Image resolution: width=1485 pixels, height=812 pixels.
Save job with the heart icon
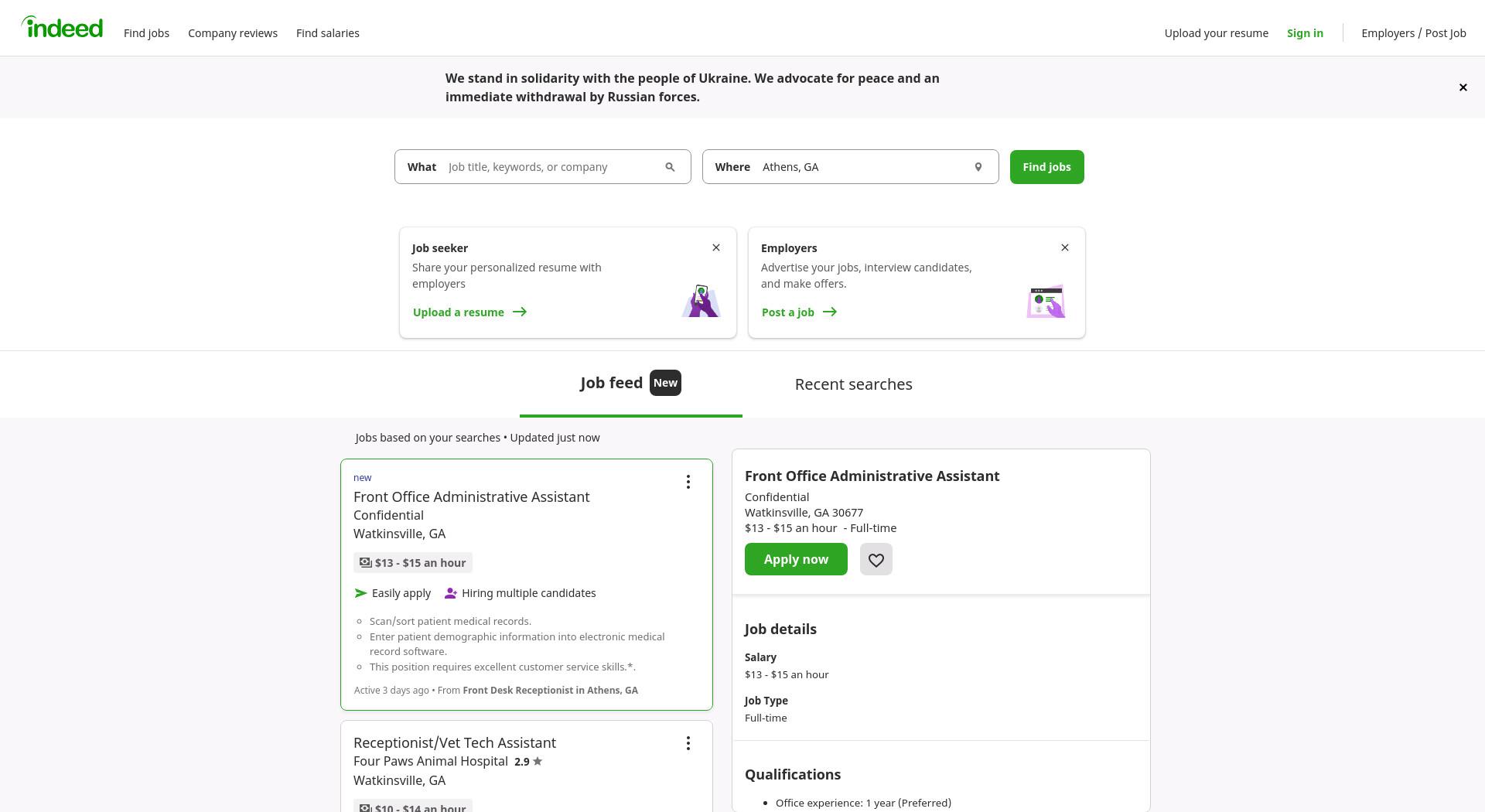click(x=876, y=559)
